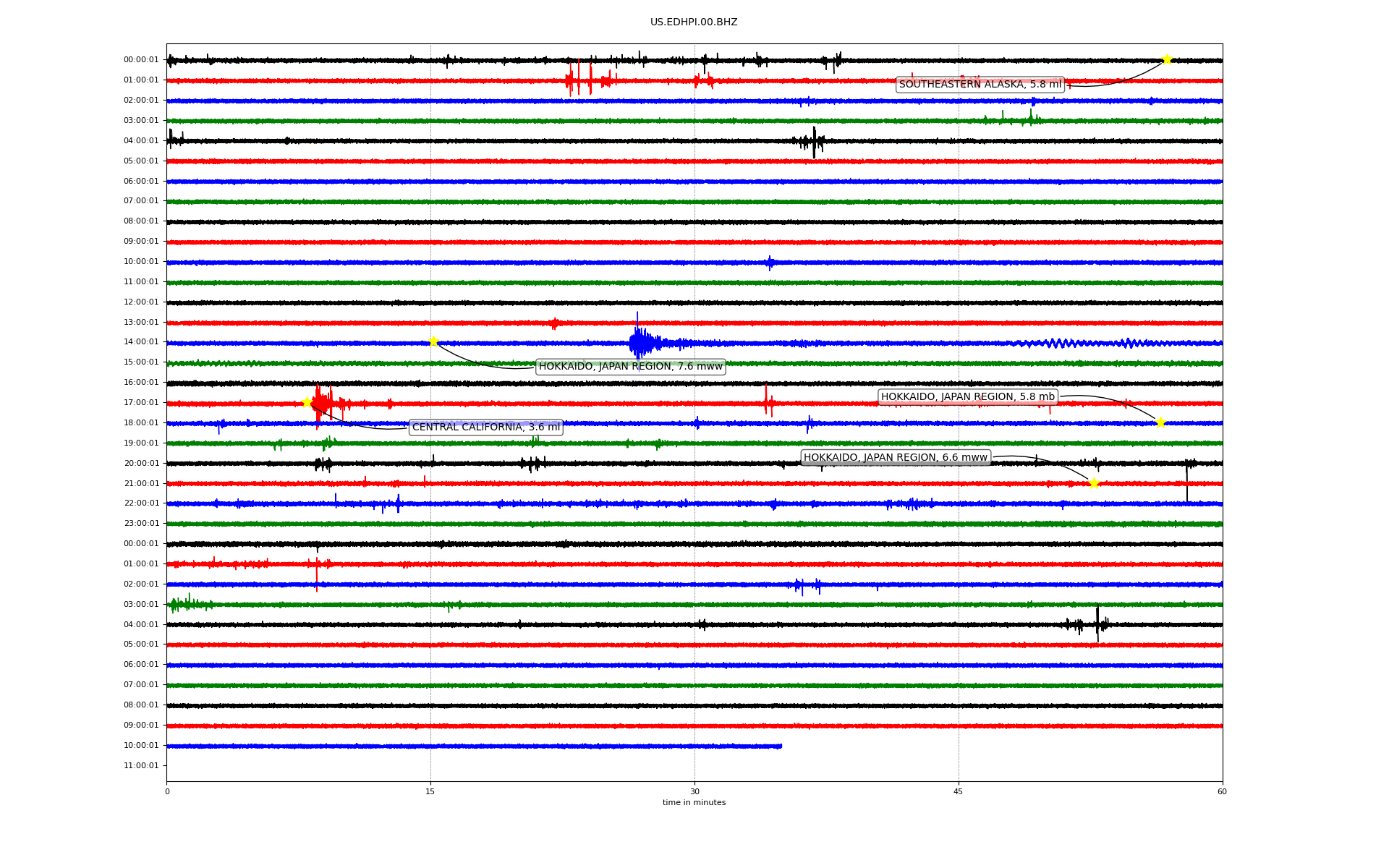The width and height of the screenshot is (1389, 868).
Task: Click the end of the last blue 10:00:01 trace
Action: (x=780, y=746)
